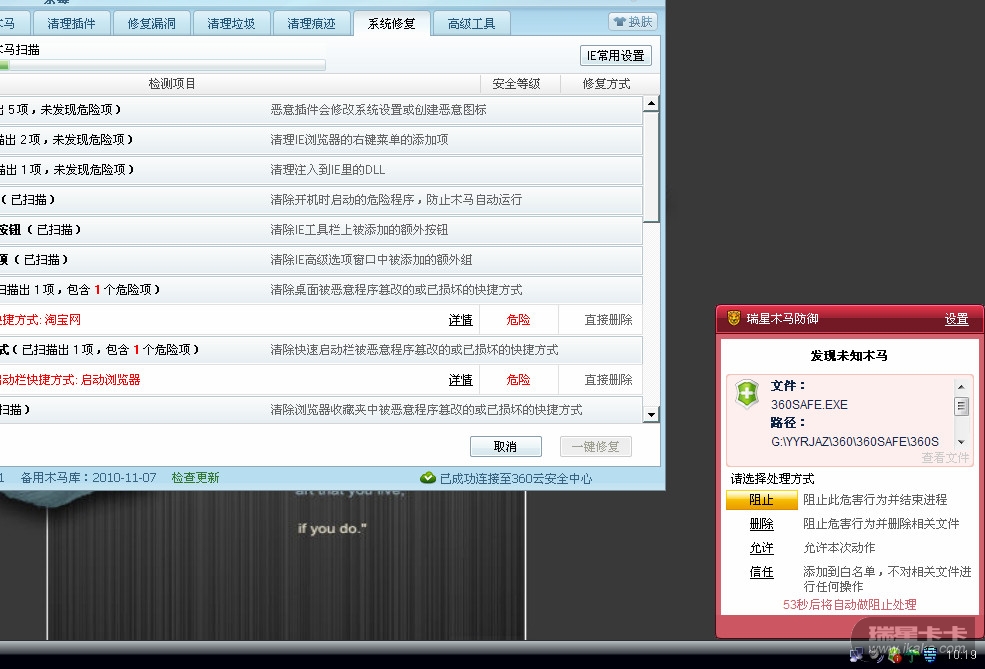
Task: Select the row 清理注入到IE里的DLL
Action: point(320,170)
